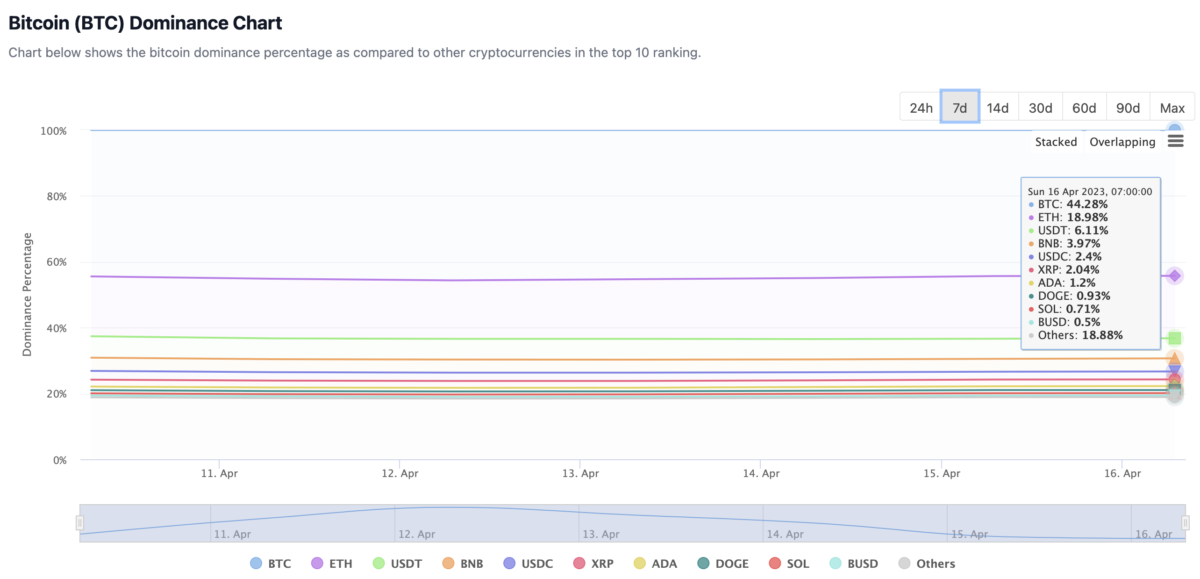Switch to Overlapping chart view
Image resolution: width=1200 pixels, height=579 pixels.
(1121, 141)
